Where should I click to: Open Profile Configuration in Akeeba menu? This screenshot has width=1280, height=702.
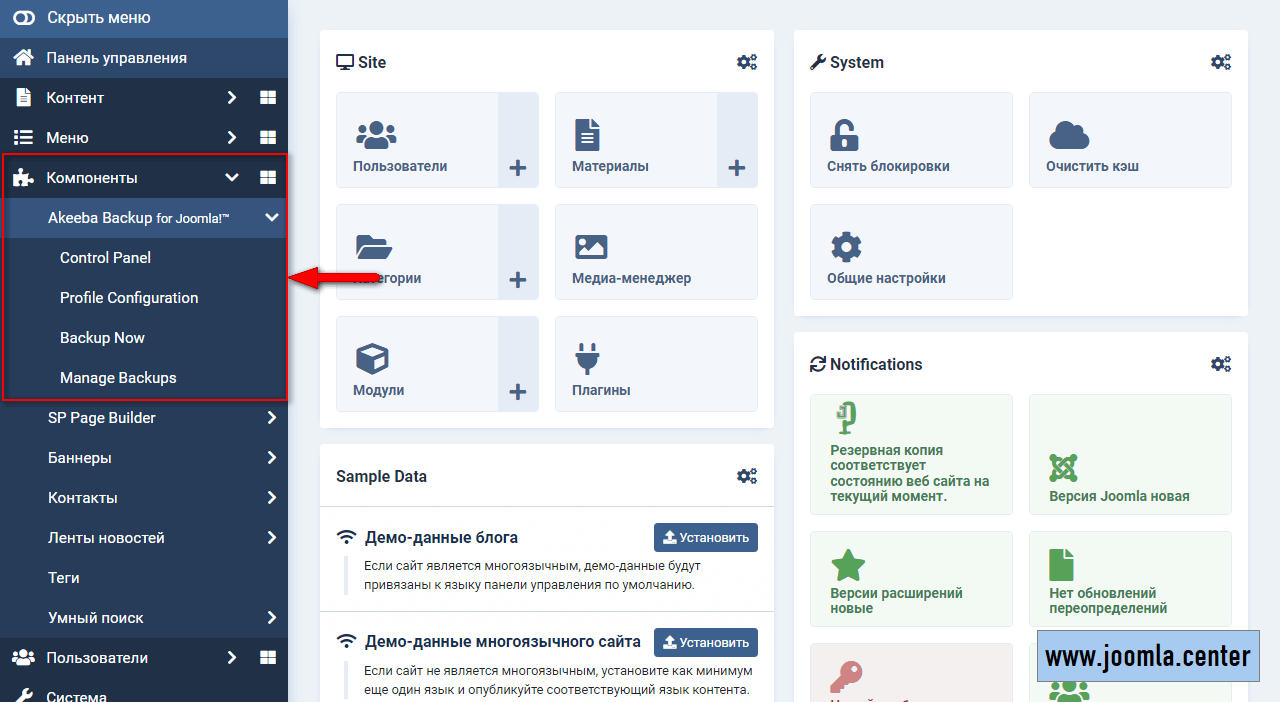coord(129,298)
